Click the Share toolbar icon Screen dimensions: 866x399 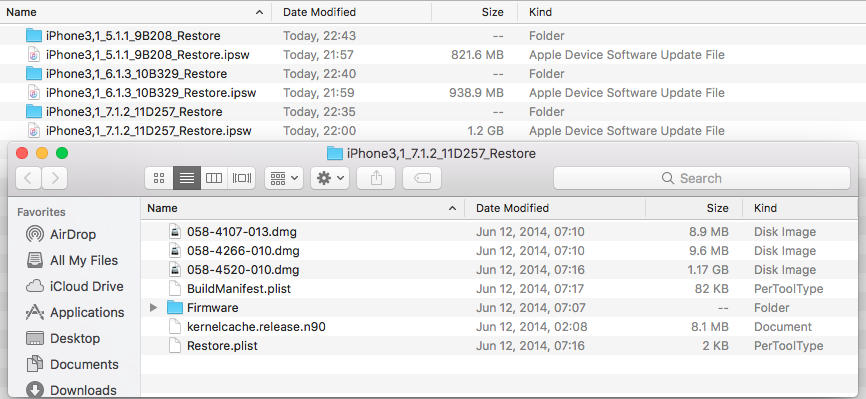[x=376, y=178]
